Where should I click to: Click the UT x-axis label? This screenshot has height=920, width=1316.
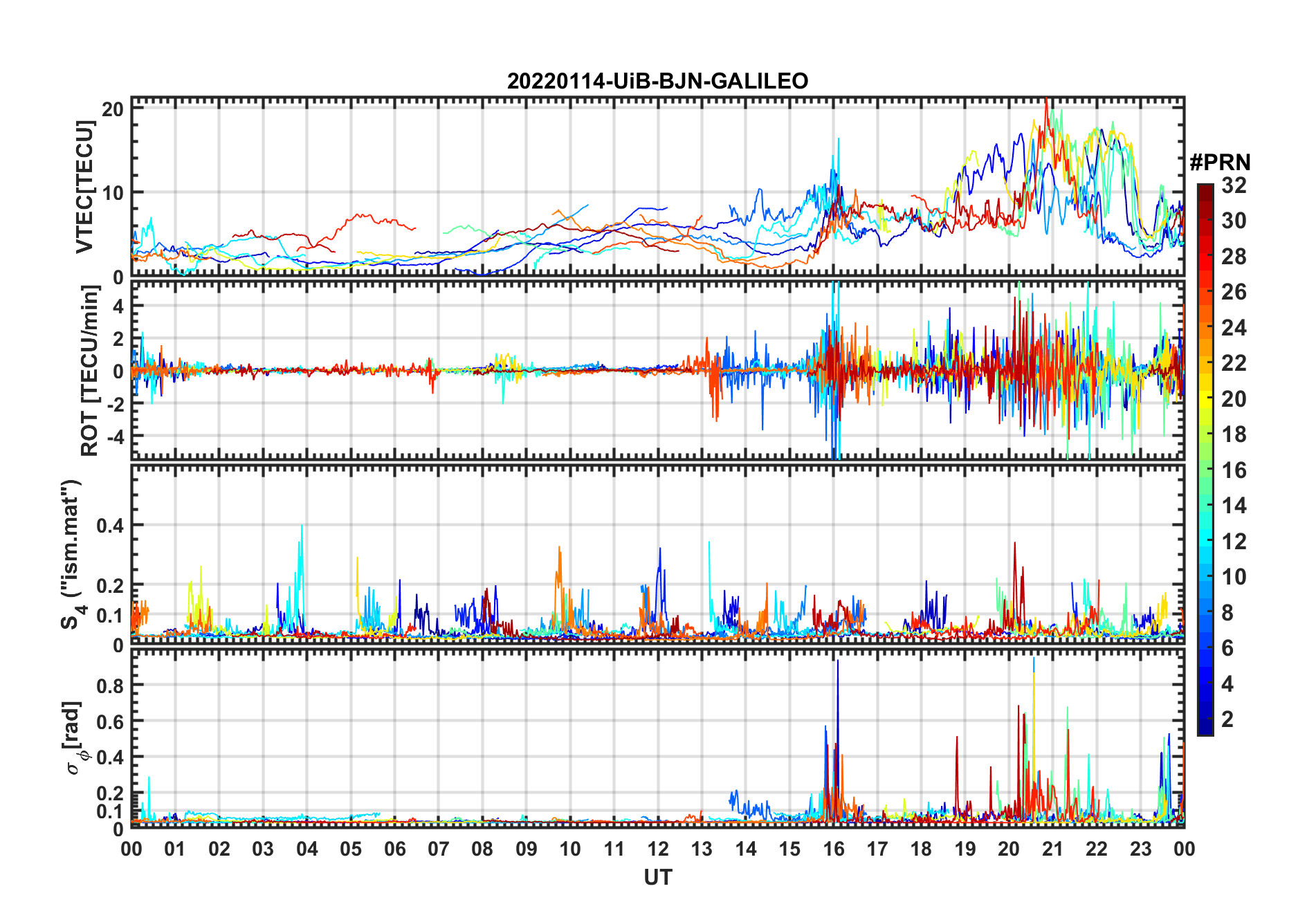pyautogui.click(x=657, y=878)
